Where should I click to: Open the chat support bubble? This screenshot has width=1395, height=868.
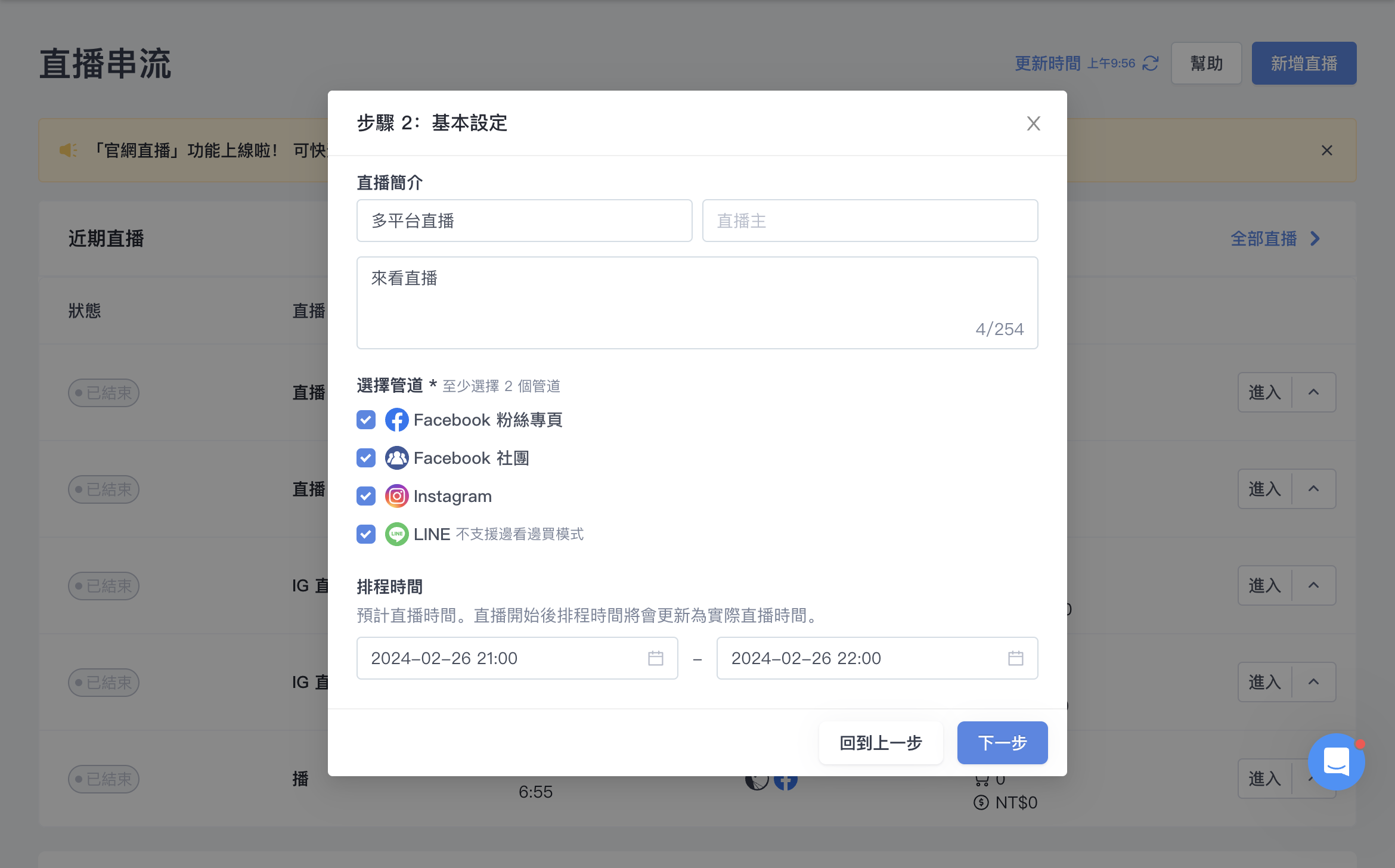point(1336,761)
